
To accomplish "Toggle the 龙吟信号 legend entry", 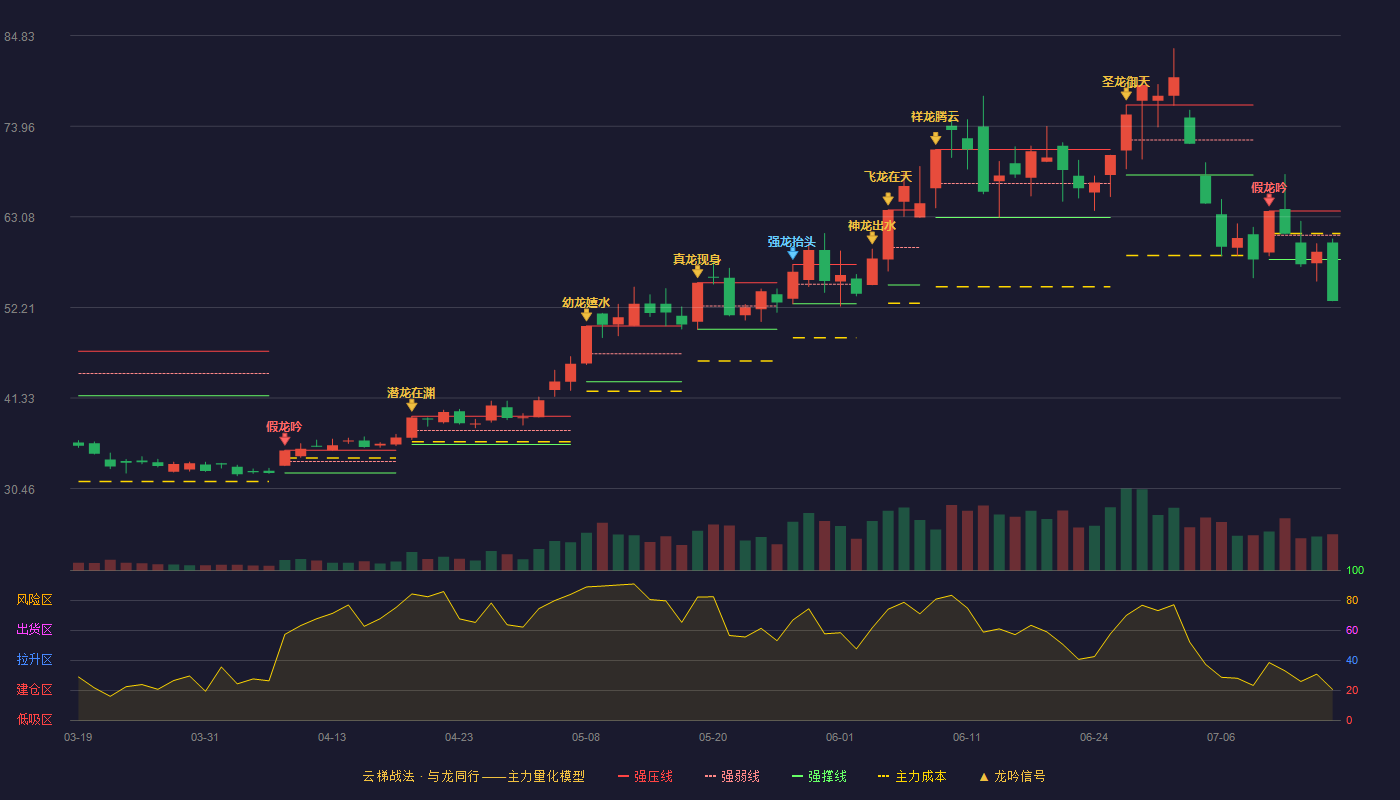I will [x=1011, y=776].
